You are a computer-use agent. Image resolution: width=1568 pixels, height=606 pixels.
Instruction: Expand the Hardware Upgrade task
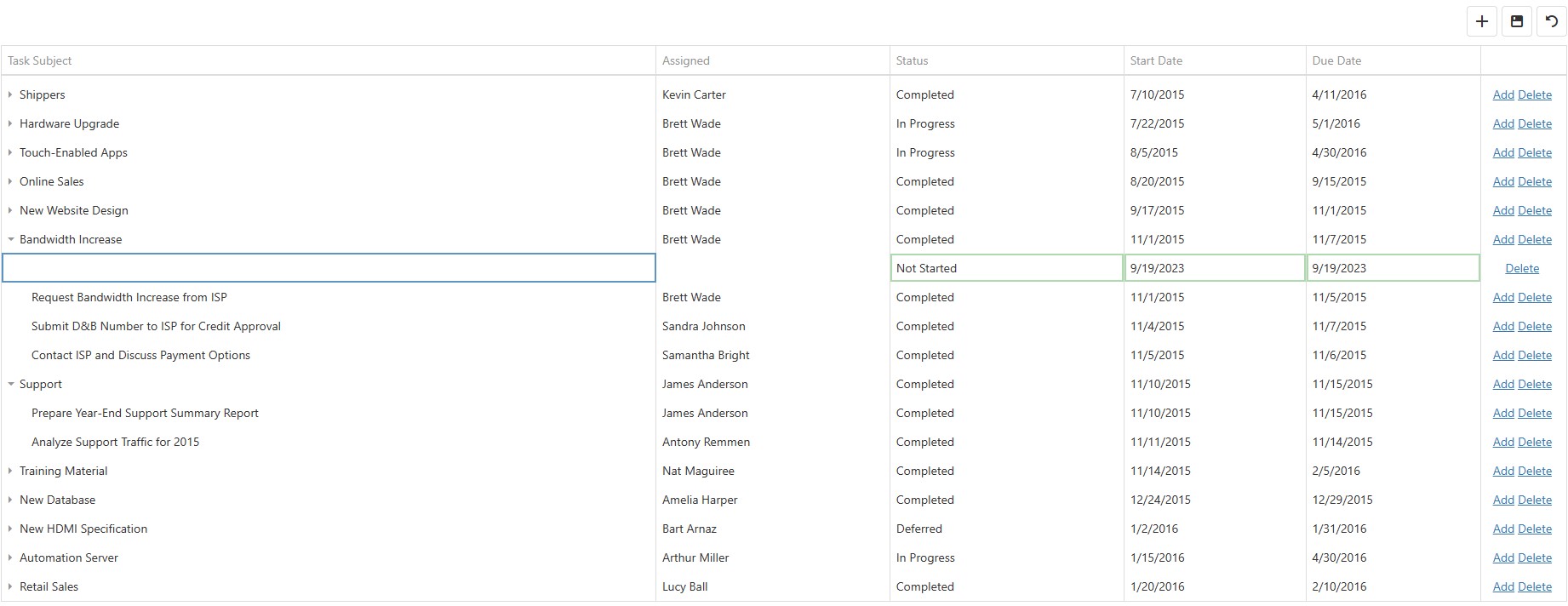(x=10, y=124)
